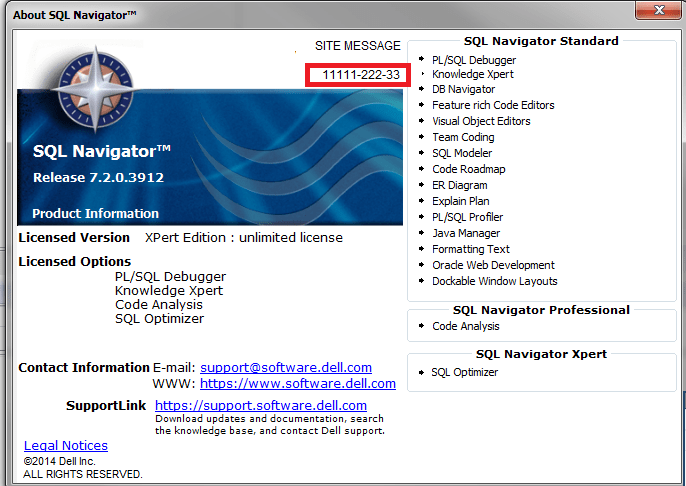Screen dimensions: 686x486
Task: Click SQL Optimizer under Licensed Options
Action: (159, 319)
